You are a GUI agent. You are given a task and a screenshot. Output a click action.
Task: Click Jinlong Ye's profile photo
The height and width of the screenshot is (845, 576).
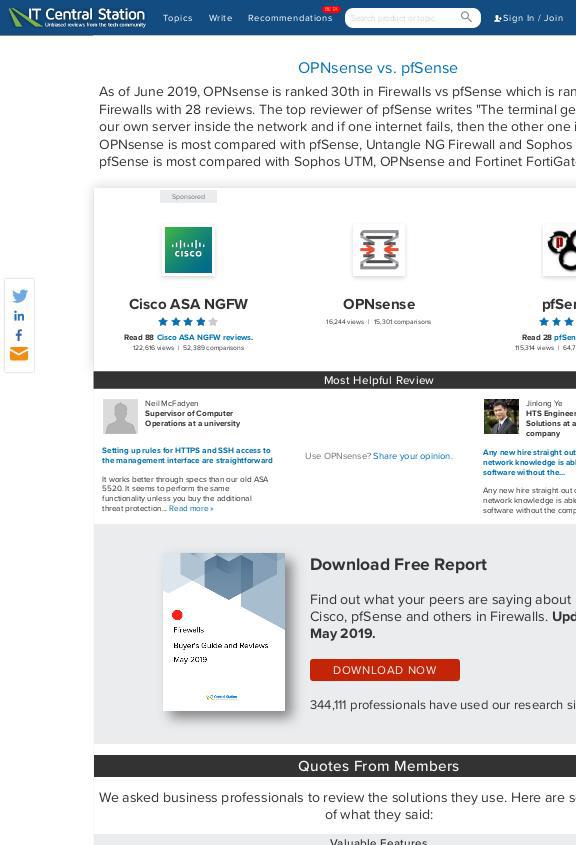pyautogui.click(x=501, y=417)
